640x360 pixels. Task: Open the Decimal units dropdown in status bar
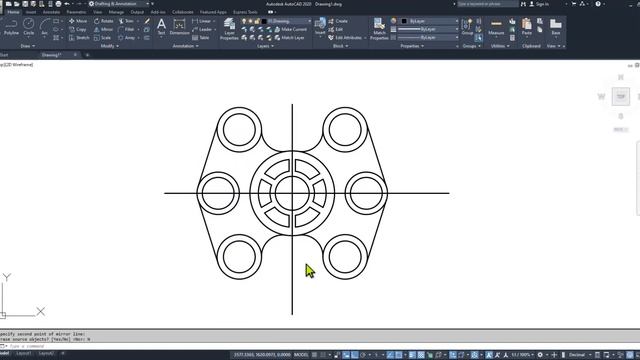[579, 355]
